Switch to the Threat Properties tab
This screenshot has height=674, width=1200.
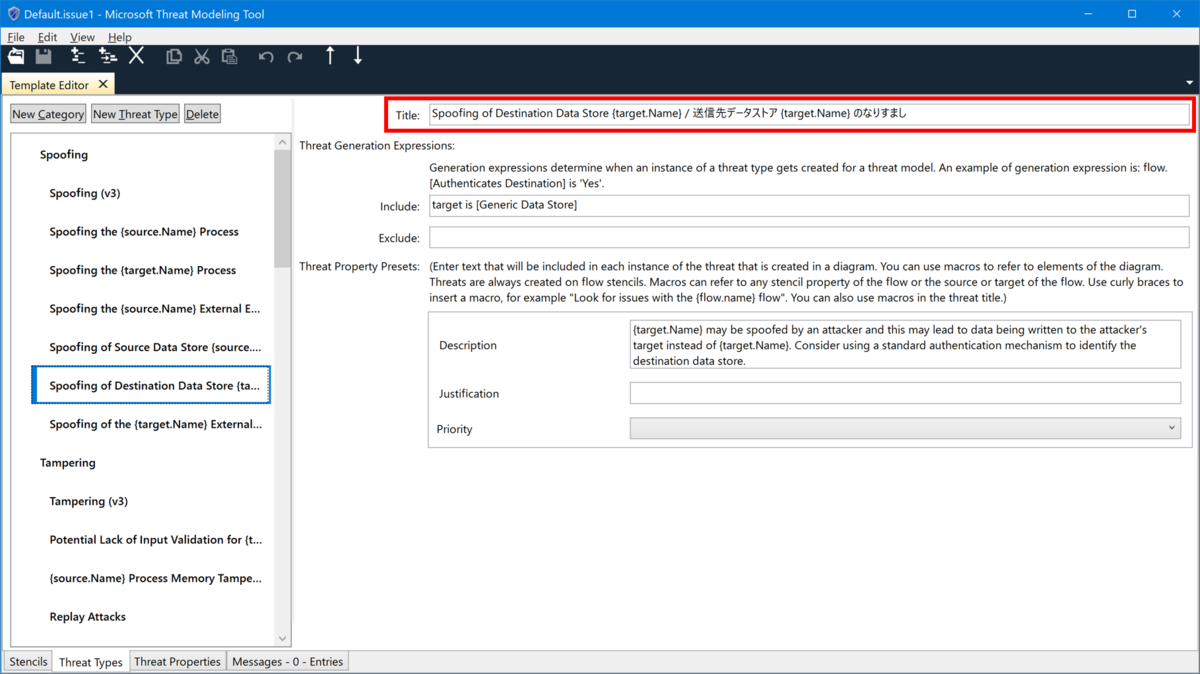coord(177,661)
